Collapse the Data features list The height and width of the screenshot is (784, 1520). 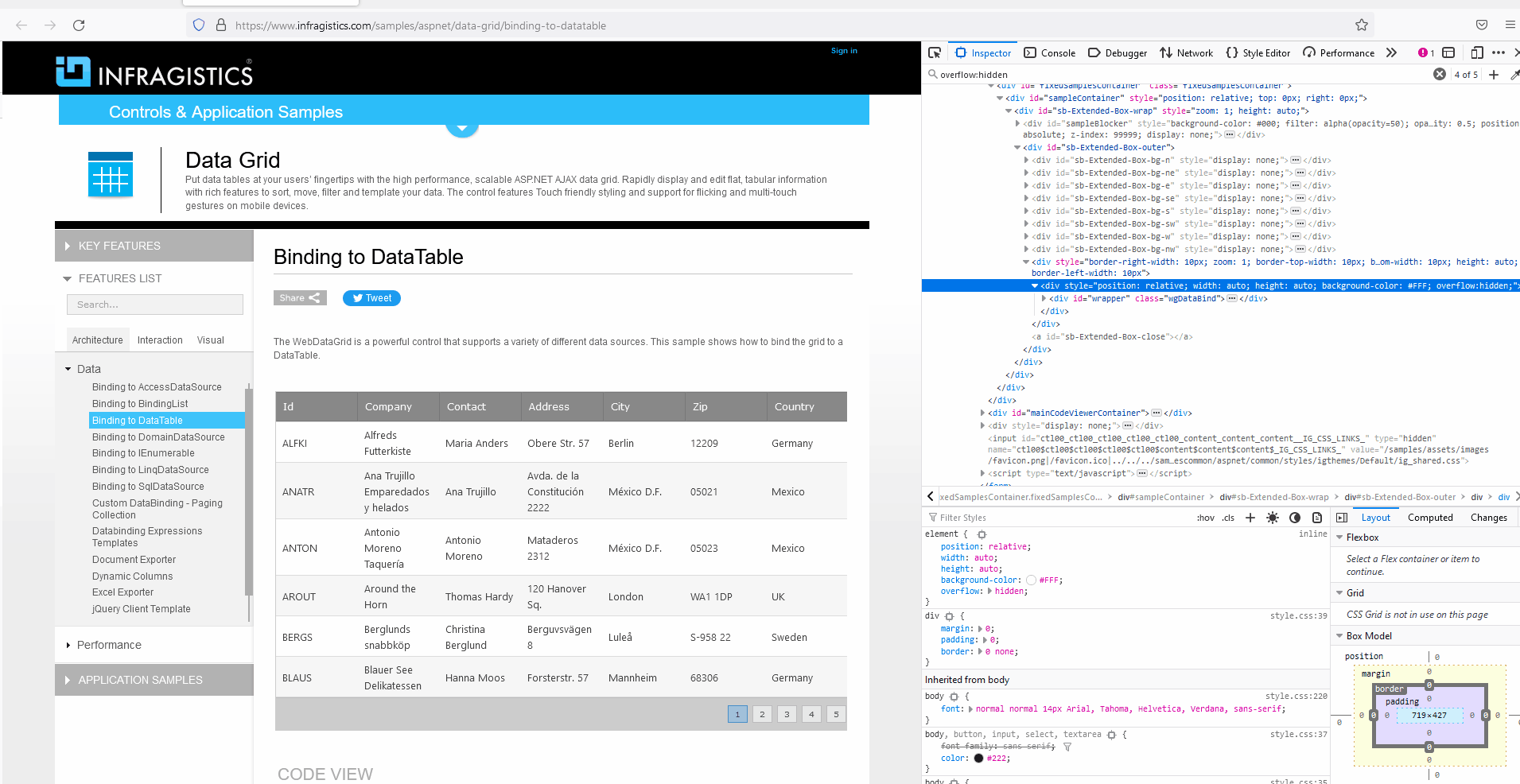[x=68, y=369]
